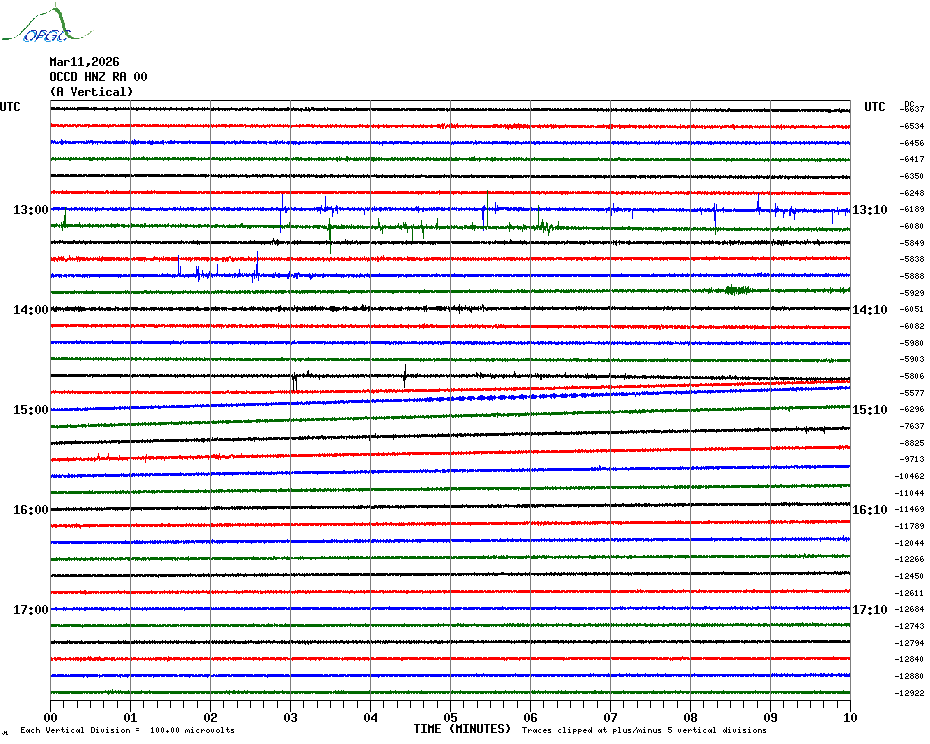The image size is (930, 744).
Task: Click the 03 minute axis tick label
Action: 291,717
